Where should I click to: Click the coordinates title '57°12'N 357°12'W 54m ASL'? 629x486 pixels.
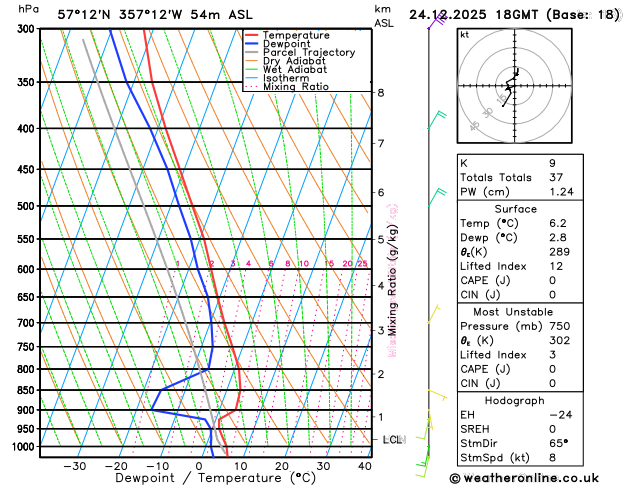[155, 15]
